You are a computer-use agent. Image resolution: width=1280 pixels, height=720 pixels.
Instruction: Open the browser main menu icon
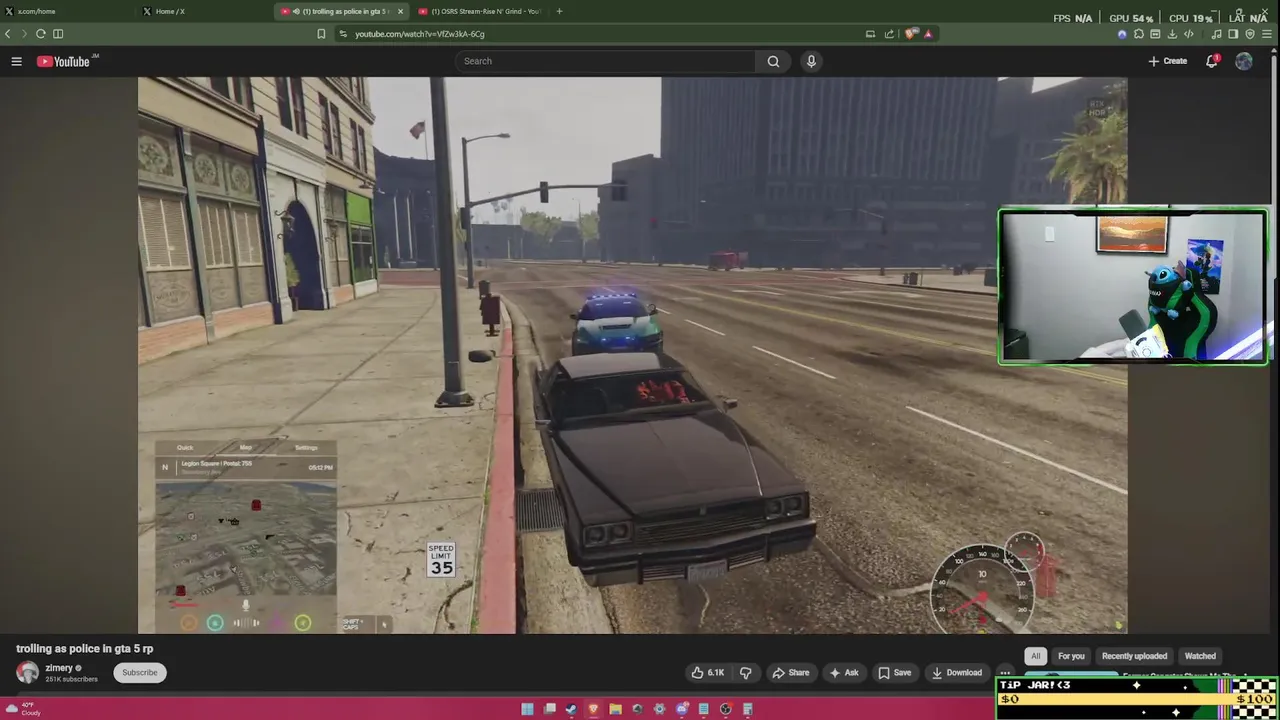[x=1267, y=34]
